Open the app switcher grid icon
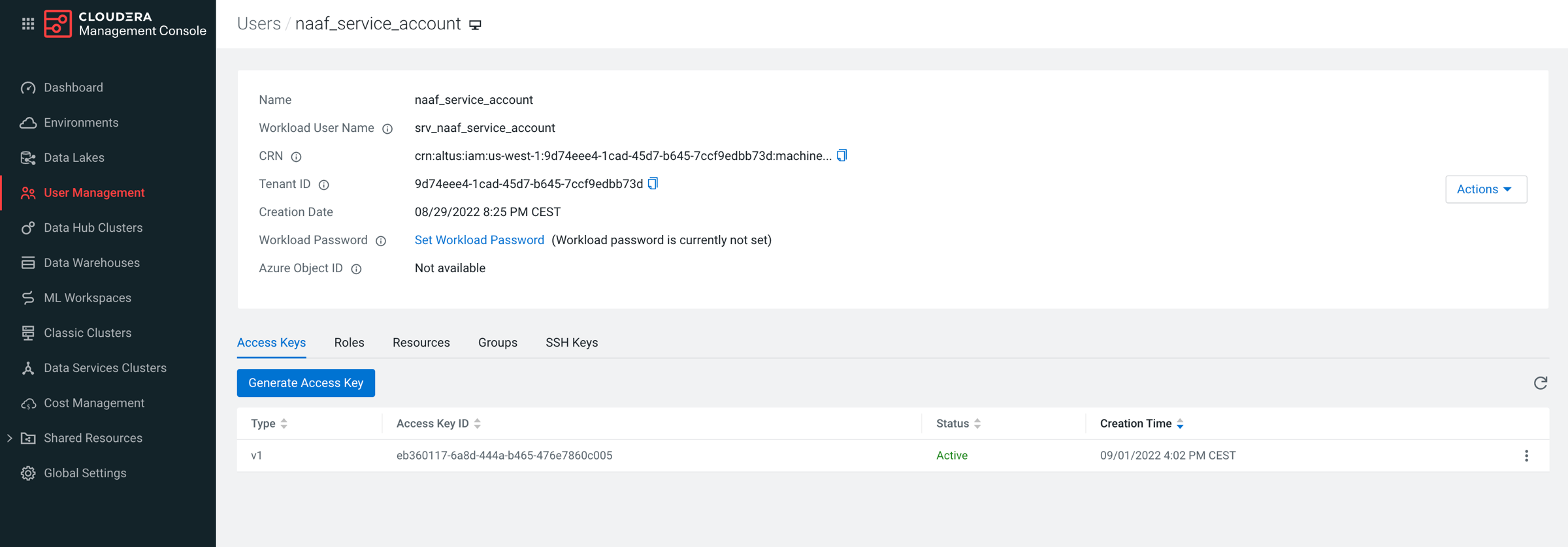Screen dimensions: 1568x547 tap(27, 24)
